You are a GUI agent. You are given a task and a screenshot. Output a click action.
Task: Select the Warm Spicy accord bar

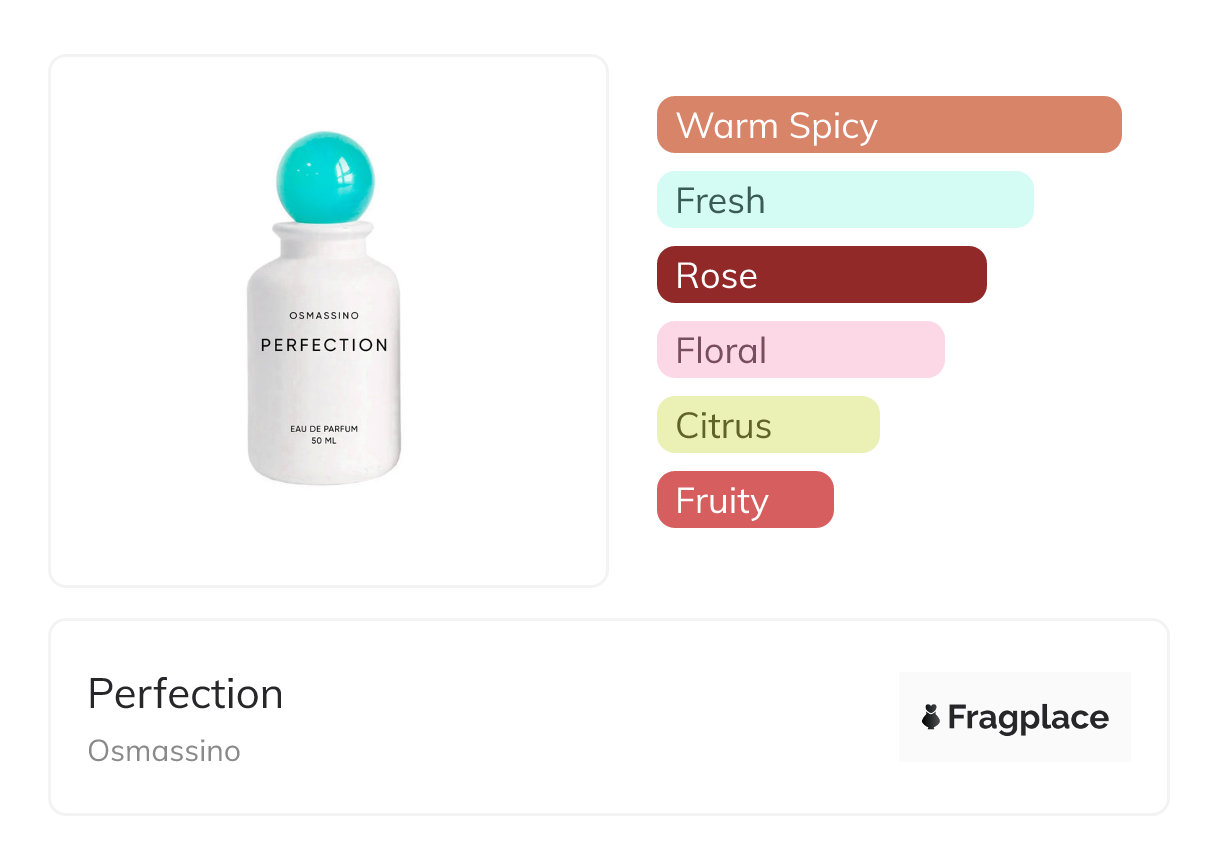tap(888, 125)
